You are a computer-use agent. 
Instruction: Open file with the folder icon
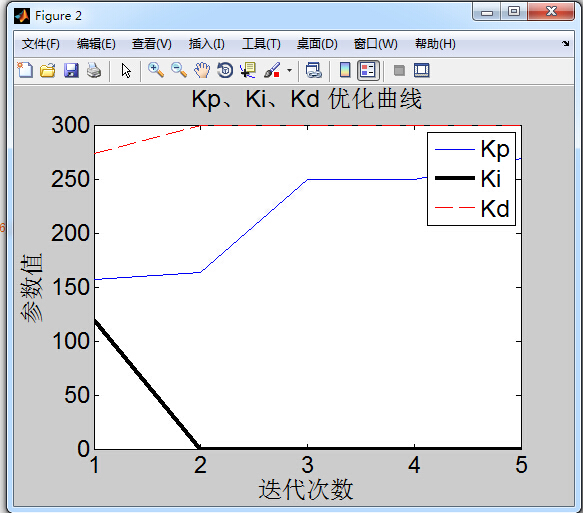48,70
